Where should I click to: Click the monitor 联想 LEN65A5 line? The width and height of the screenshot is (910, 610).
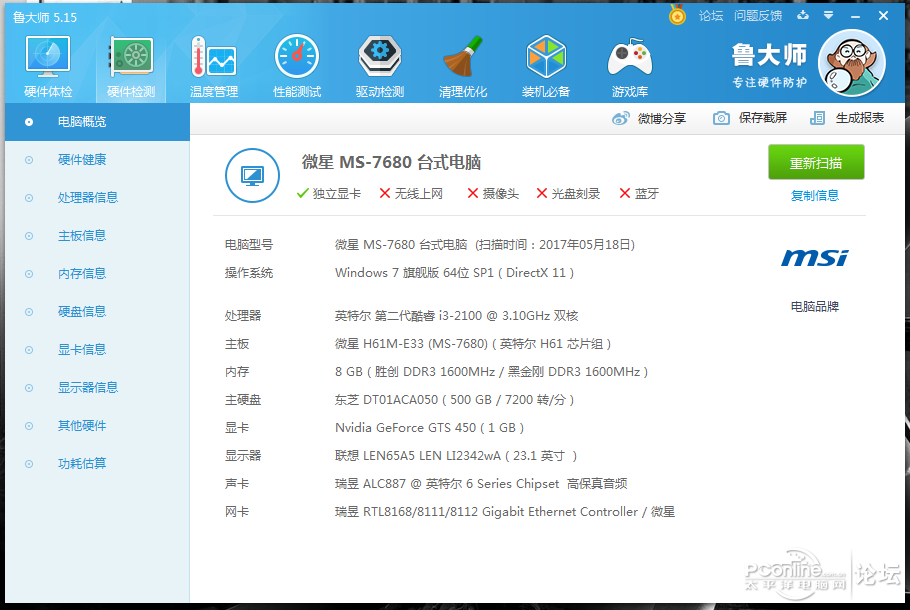coord(456,456)
